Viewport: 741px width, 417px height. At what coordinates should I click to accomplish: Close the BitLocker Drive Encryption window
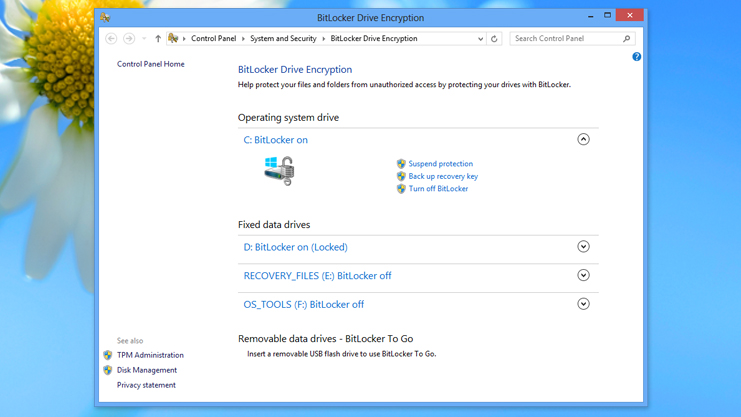630,15
